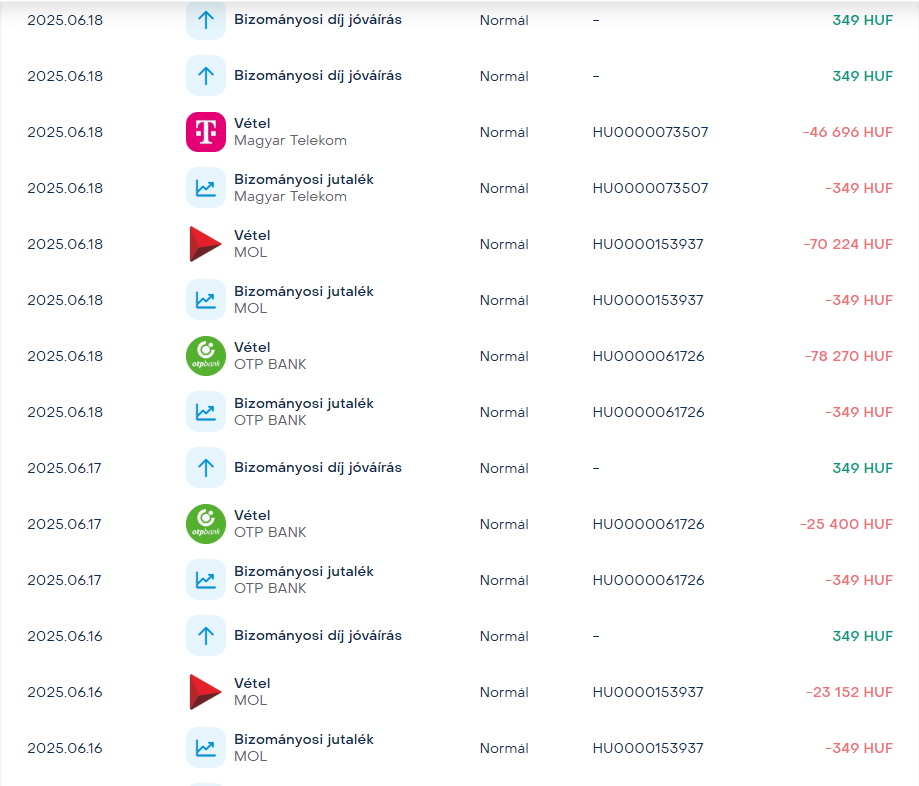Screen dimensions: 919x786
Task: Click the -23 152 HUF amount
Action: click(849, 692)
